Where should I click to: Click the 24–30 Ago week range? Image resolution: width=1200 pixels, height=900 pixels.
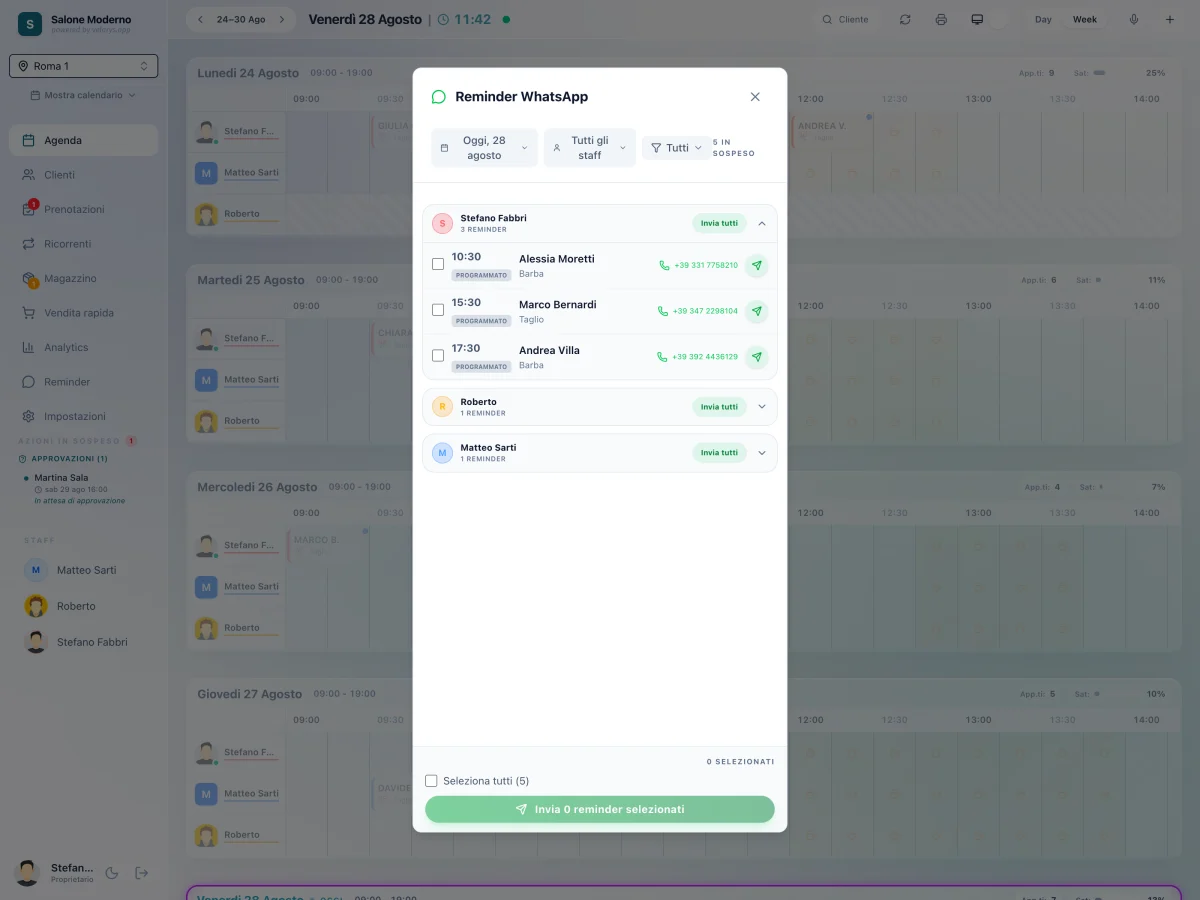click(241, 19)
